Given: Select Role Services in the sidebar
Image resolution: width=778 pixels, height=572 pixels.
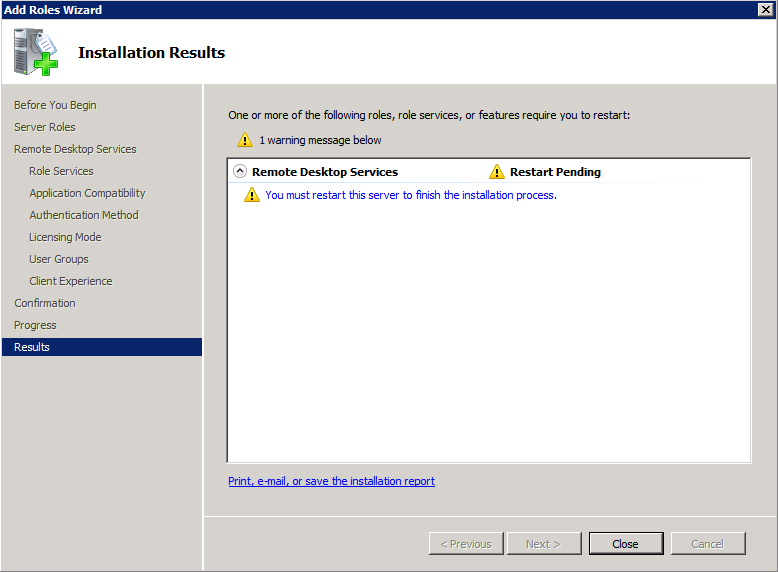Looking at the screenshot, I should [x=61, y=171].
